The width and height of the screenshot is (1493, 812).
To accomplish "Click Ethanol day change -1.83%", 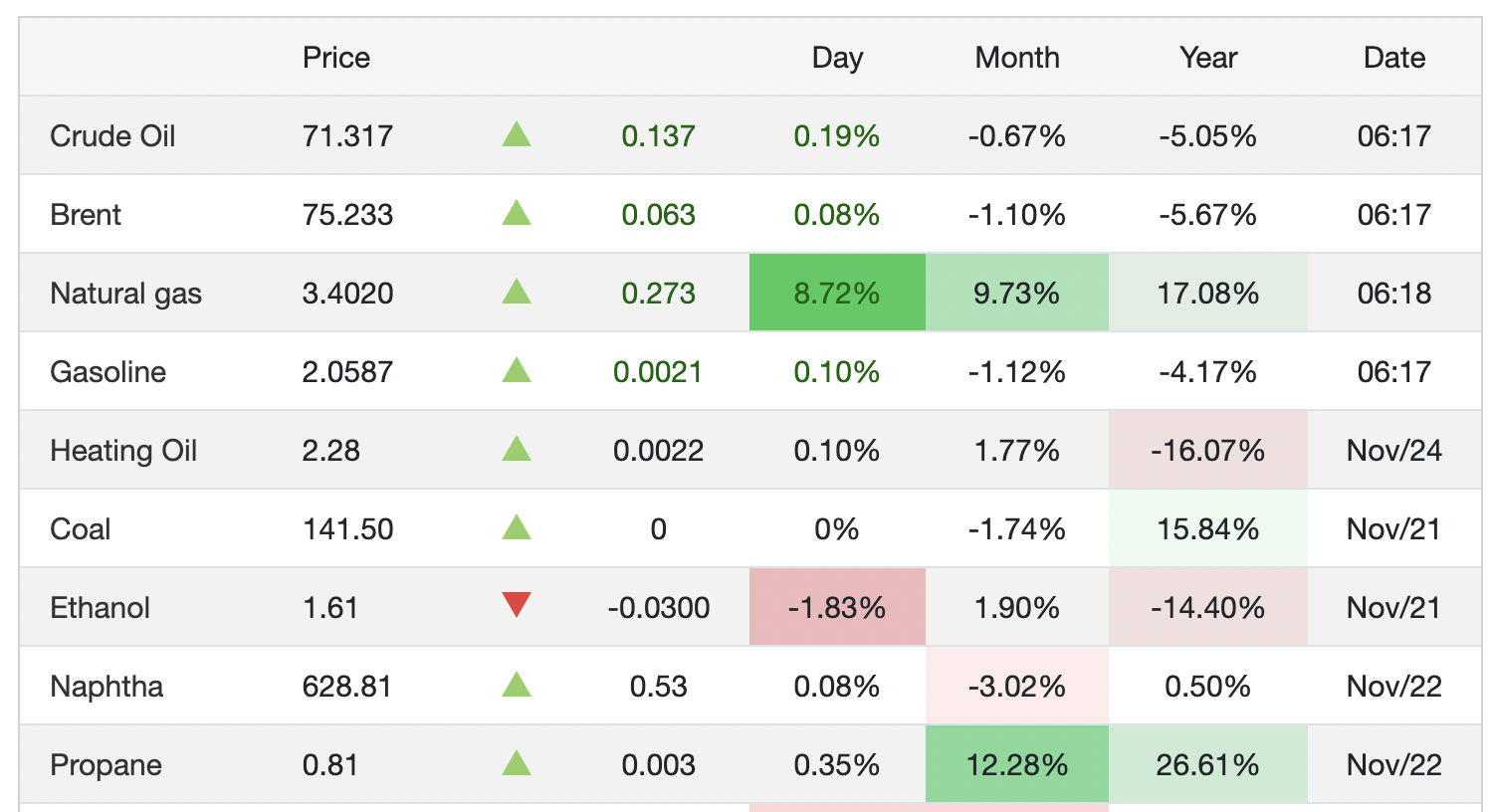I will point(837,608).
